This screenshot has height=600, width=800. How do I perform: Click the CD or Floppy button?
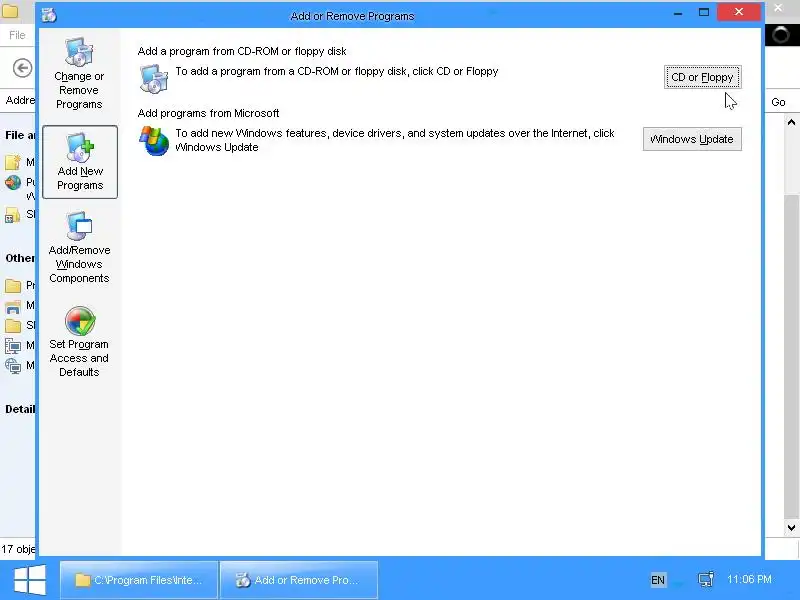(703, 77)
